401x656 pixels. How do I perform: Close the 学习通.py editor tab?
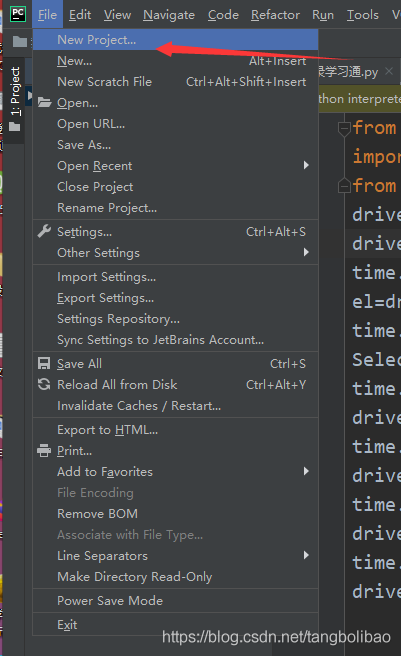pos(389,71)
